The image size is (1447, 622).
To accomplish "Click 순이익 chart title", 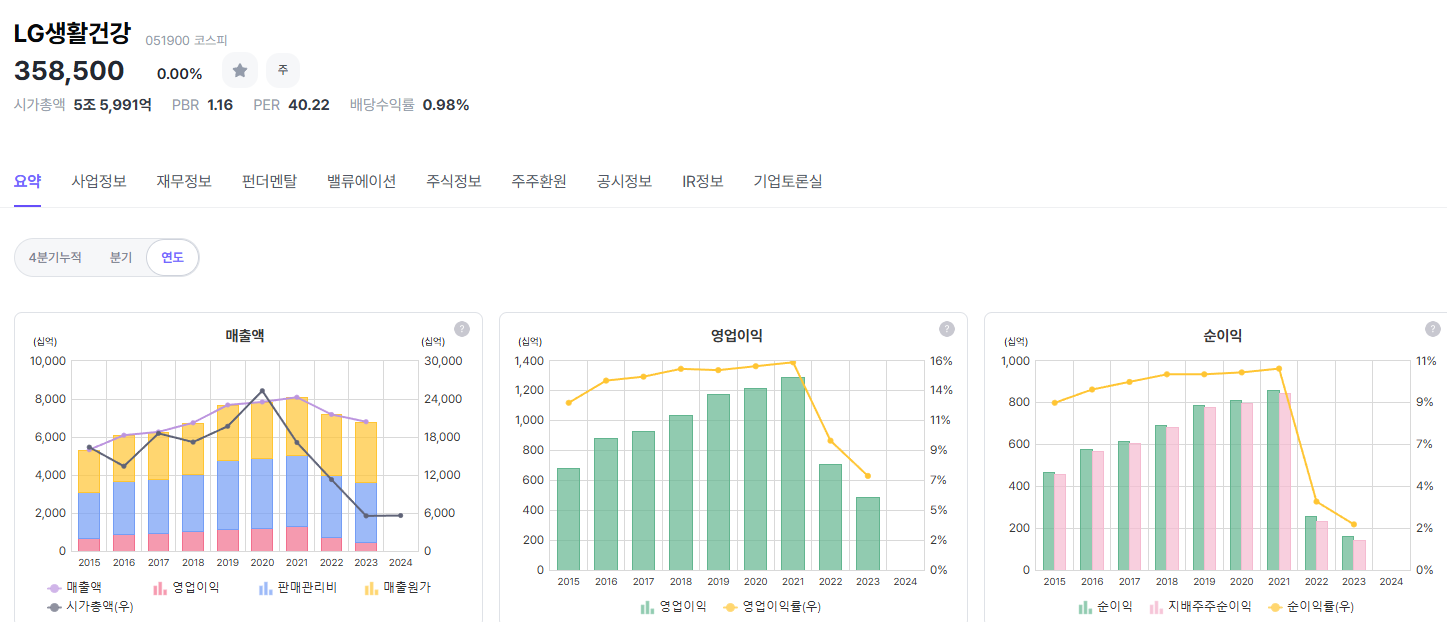I will [1223, 336].
